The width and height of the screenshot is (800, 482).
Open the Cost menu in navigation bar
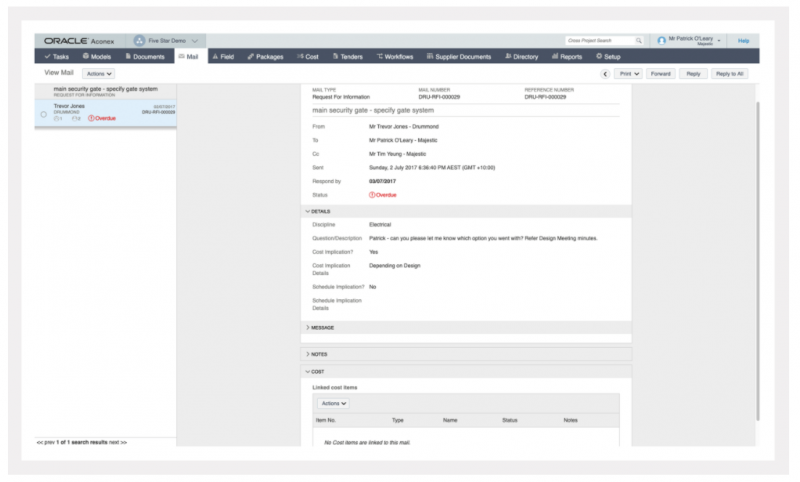pyautogui.click(x=308, y=57)
